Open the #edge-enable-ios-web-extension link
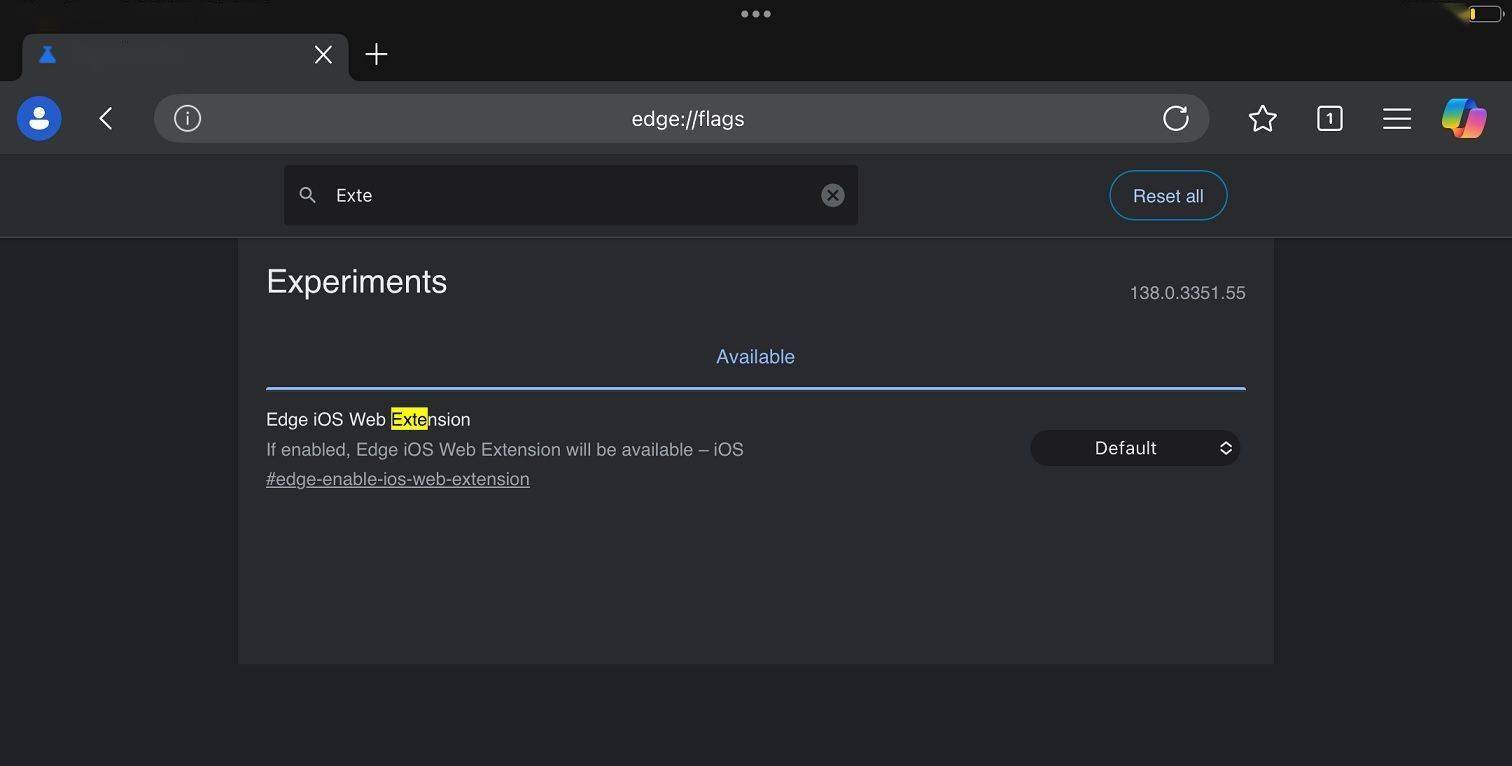This screenshot has width=1512, height=766. [398, 479]
